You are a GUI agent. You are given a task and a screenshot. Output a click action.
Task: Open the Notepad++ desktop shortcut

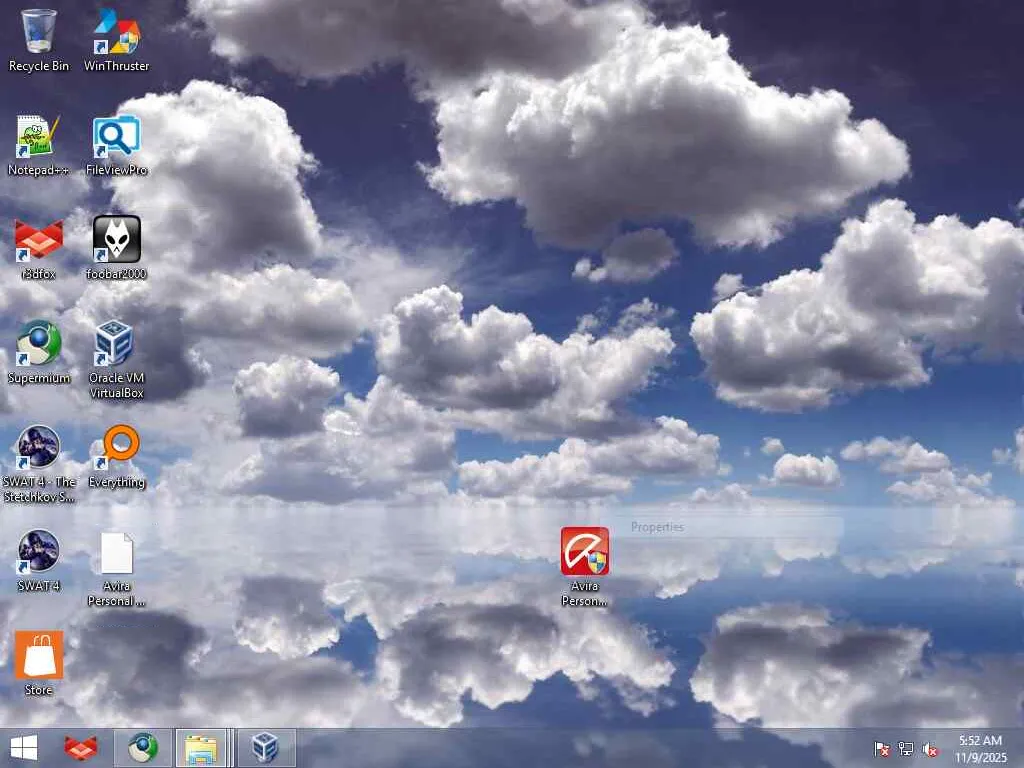tap(39, 145)
